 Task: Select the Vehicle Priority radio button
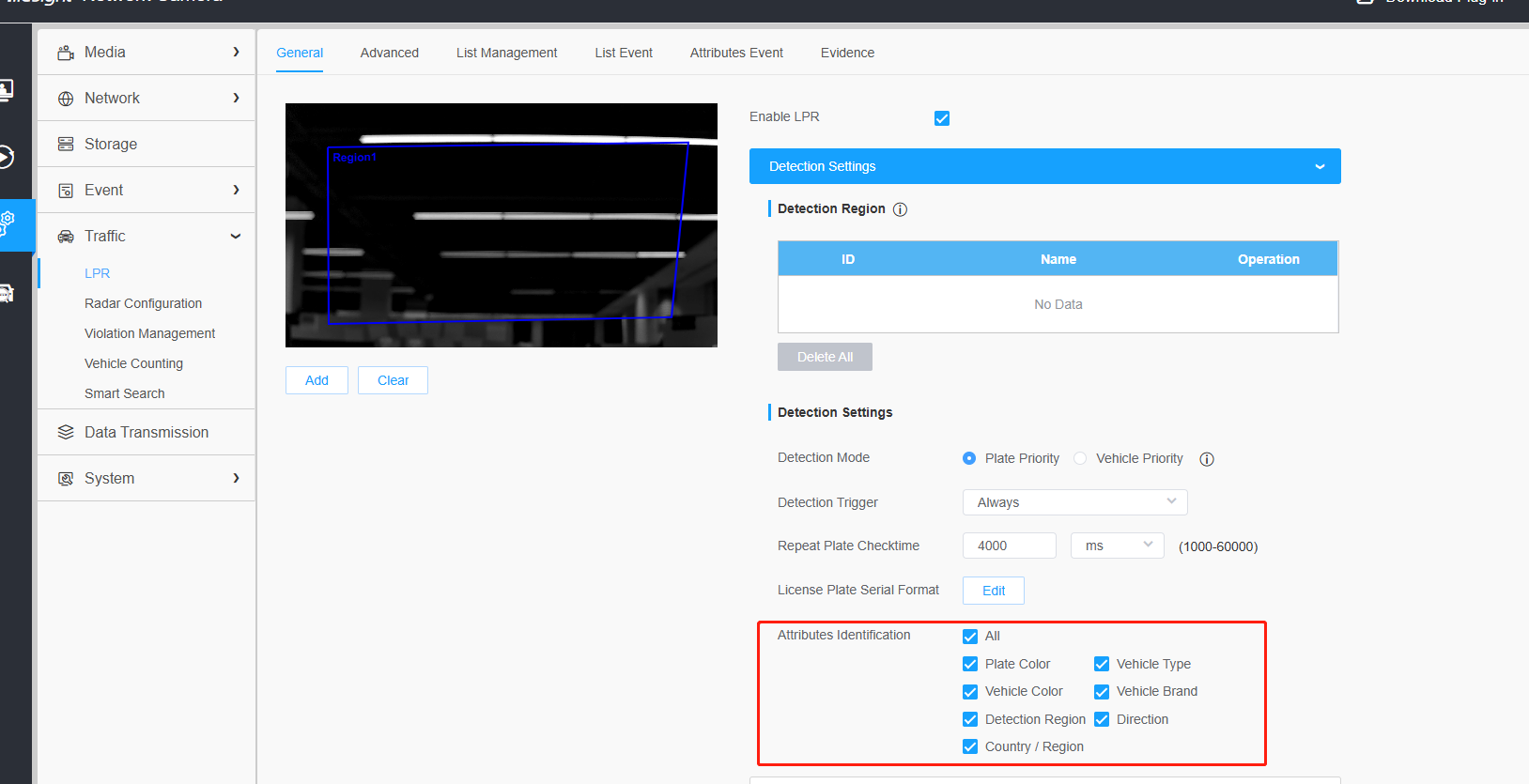[x=1080, y=458]
